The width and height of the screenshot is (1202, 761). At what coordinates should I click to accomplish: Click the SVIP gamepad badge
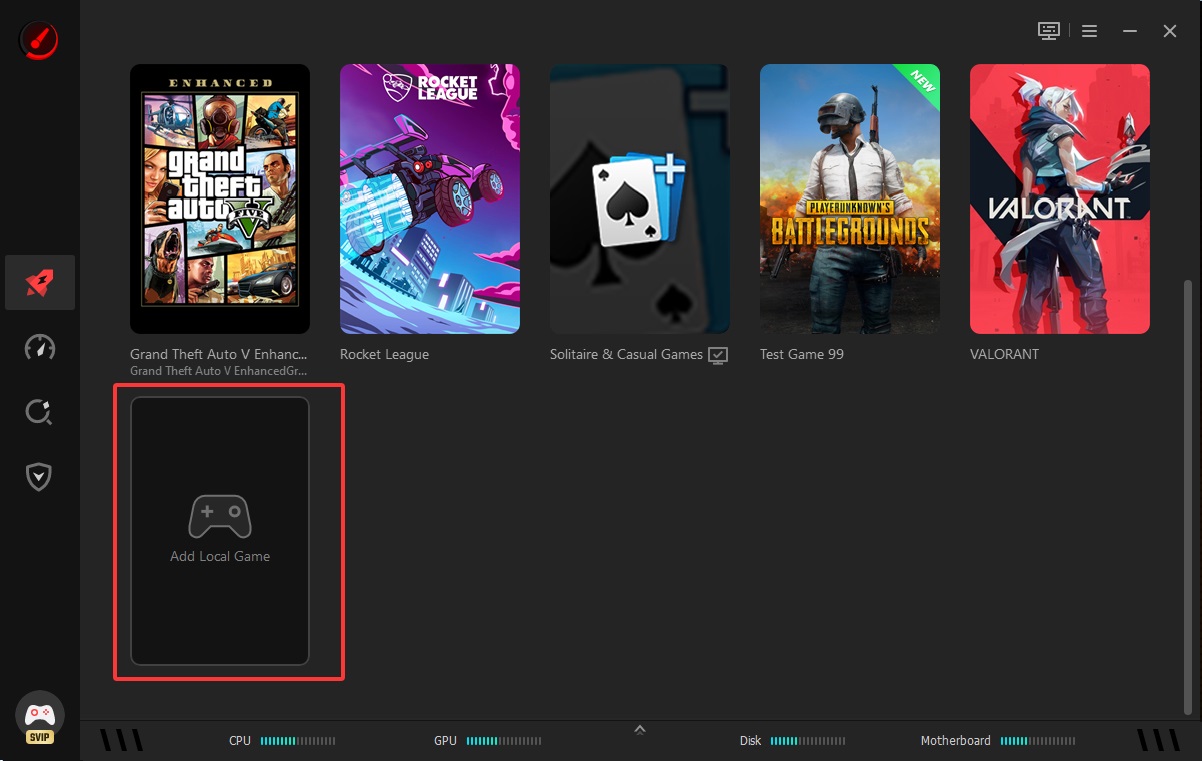pos(39,719)
